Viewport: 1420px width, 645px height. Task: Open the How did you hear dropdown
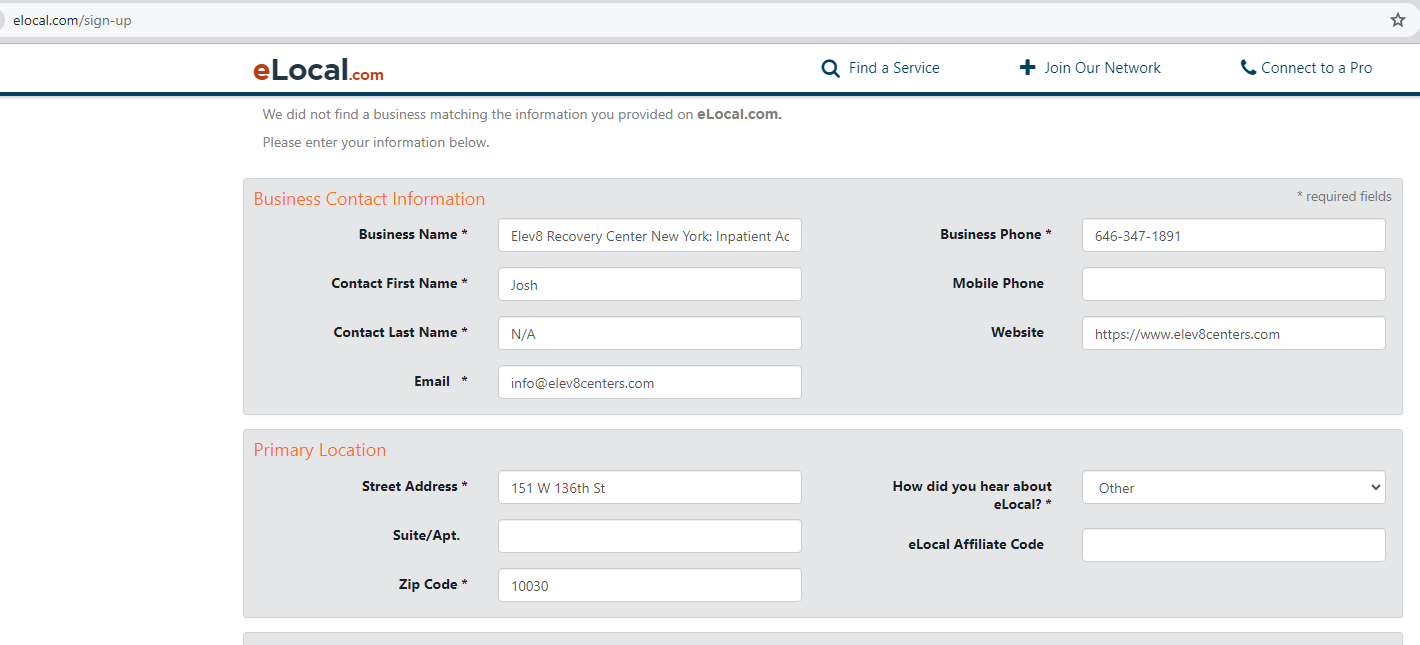coord(1234,487)
